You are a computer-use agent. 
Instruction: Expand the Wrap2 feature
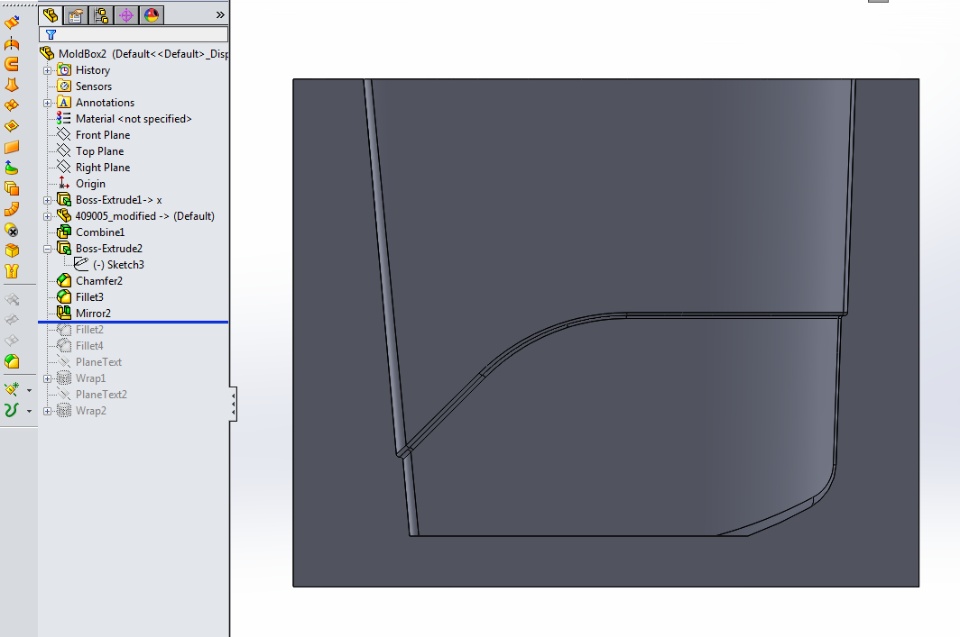tap(47, 411)
